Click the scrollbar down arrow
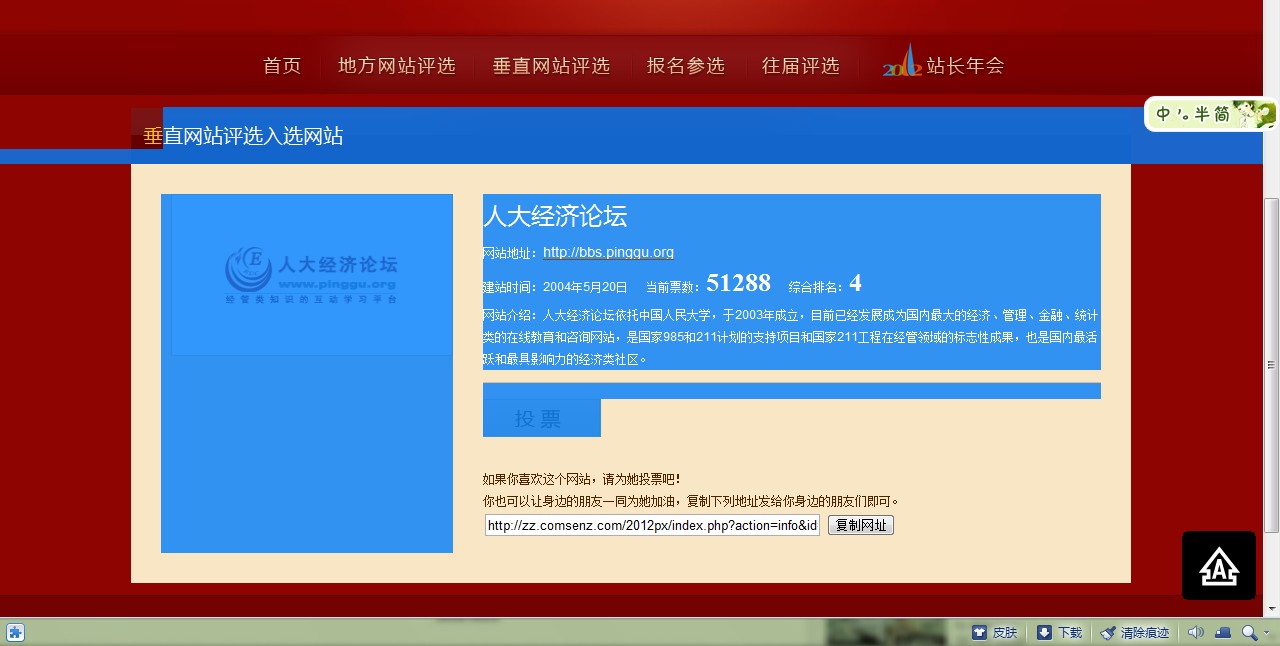Image resolution: width=1280 pixels, height=646 pixels. [x=1271, y=608]
